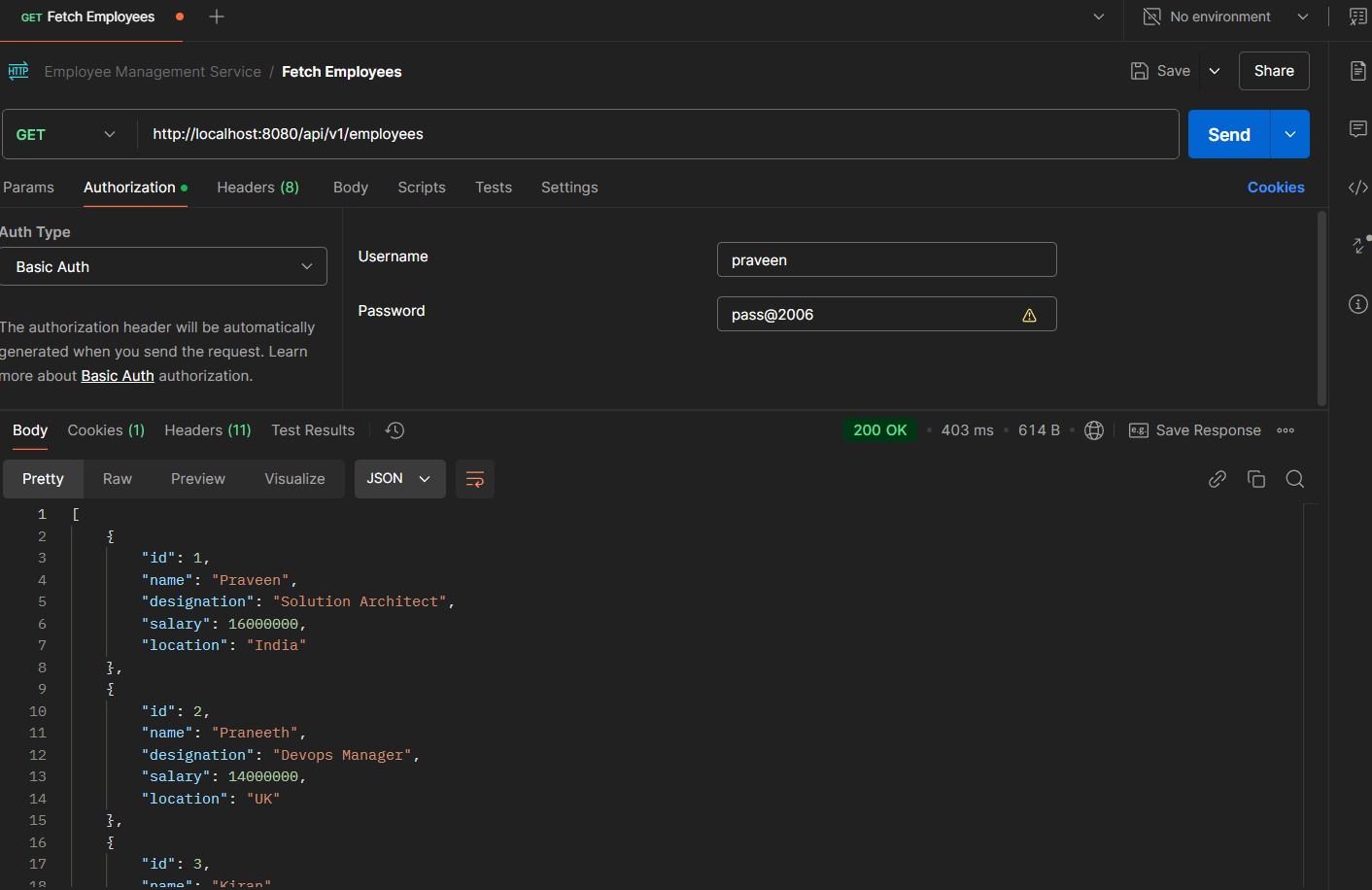Click the request URL field

(659, 134)
